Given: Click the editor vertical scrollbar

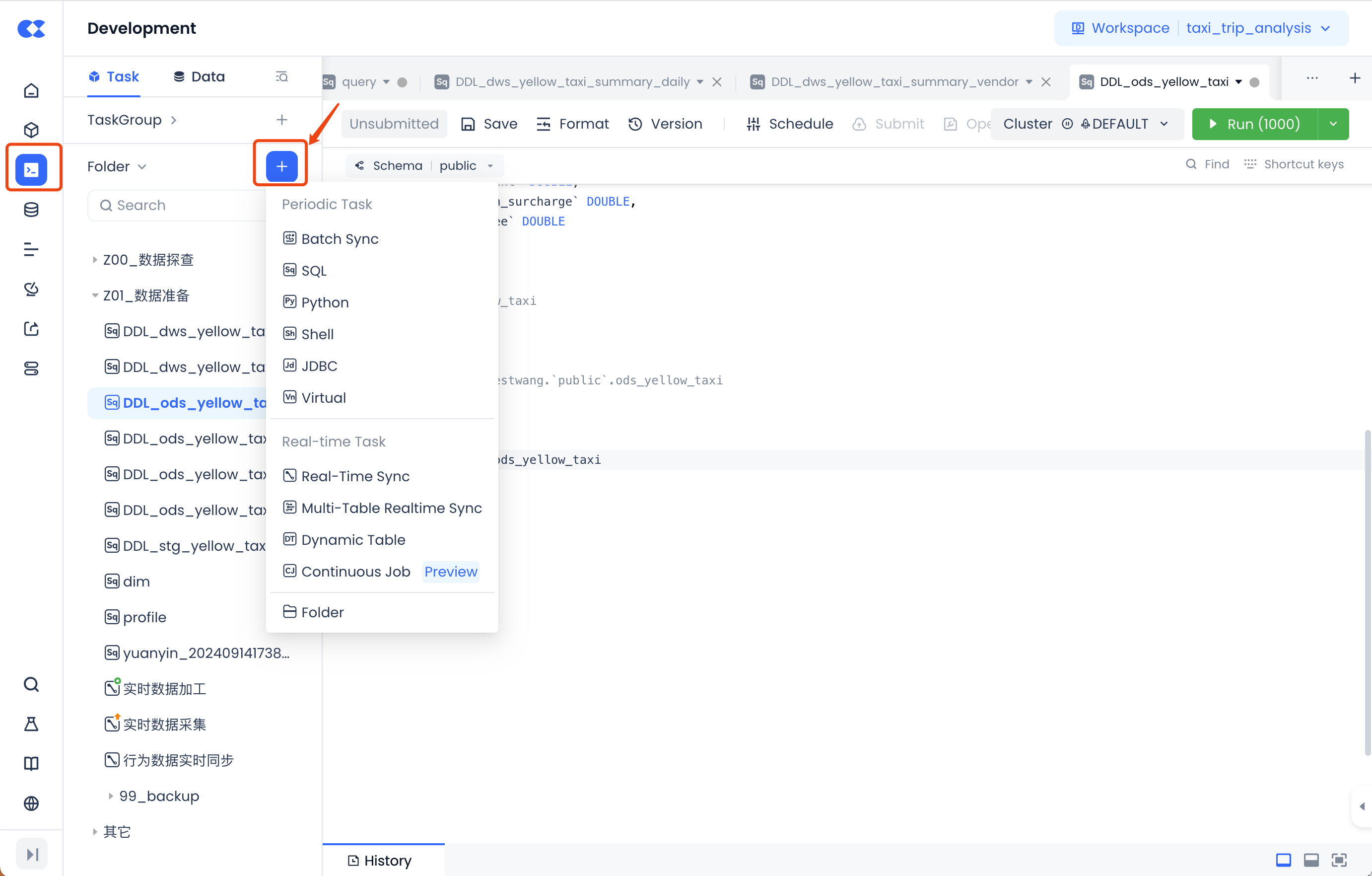Looking at the screenshot, I should tap(1367, 593).
